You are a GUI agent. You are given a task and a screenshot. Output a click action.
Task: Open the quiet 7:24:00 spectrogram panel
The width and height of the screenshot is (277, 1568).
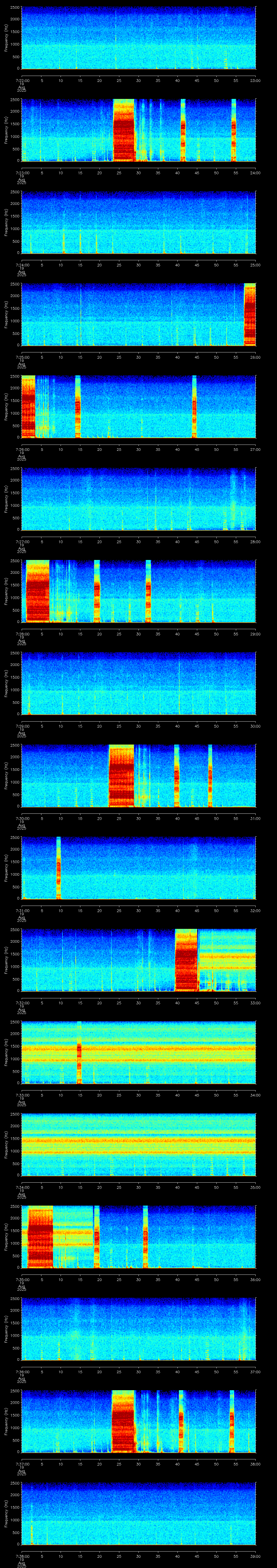tap(138, 222)
